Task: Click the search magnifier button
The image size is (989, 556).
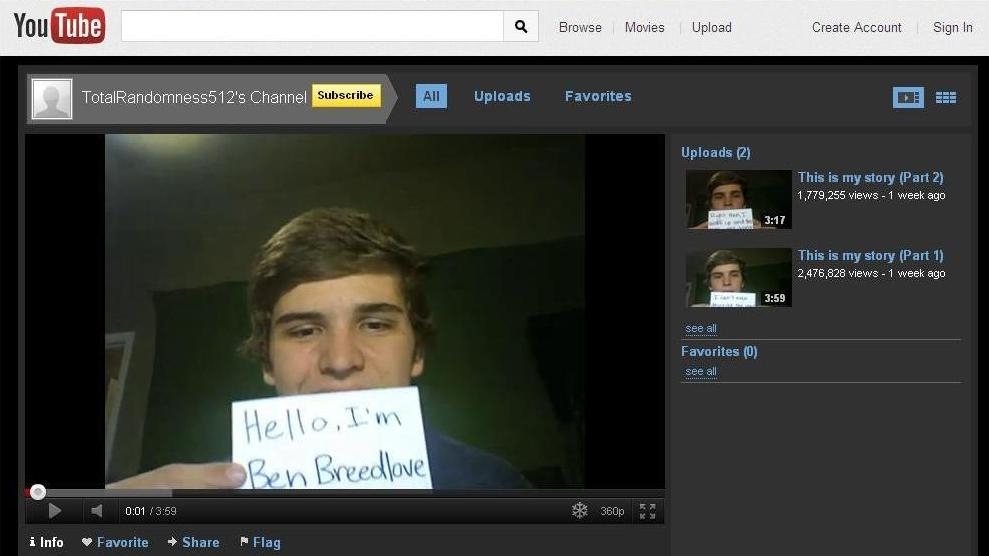Action: coord(520,27)
